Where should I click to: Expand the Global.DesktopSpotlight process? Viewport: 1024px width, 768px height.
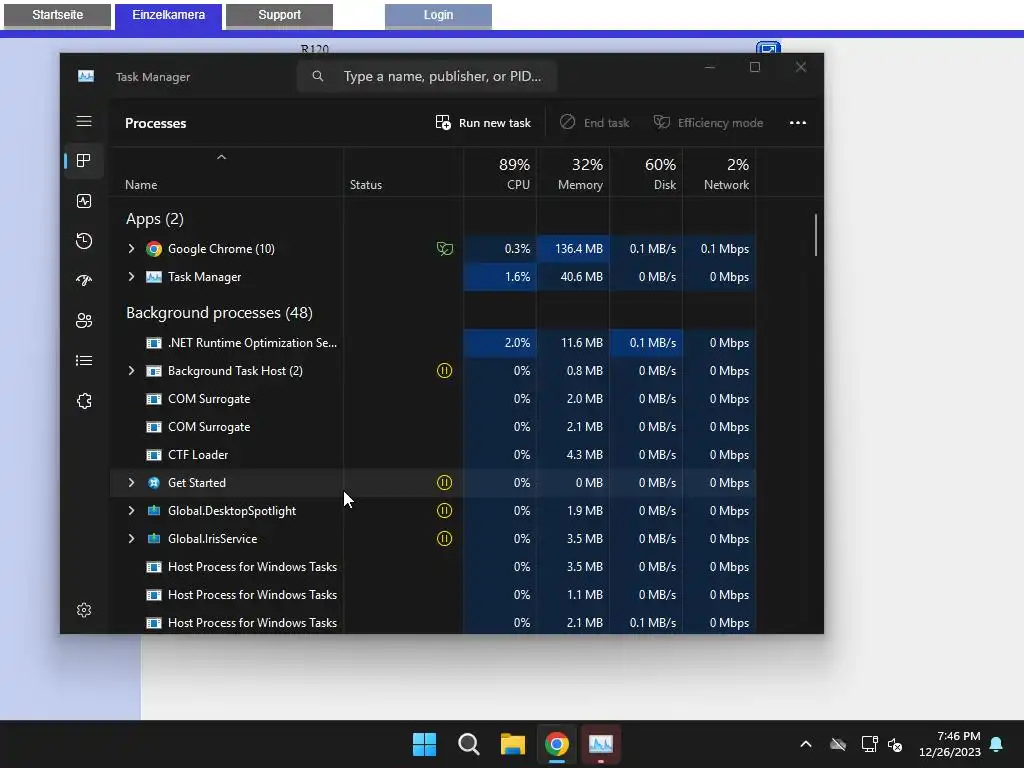pyautogui.click(x=131, y=511)
